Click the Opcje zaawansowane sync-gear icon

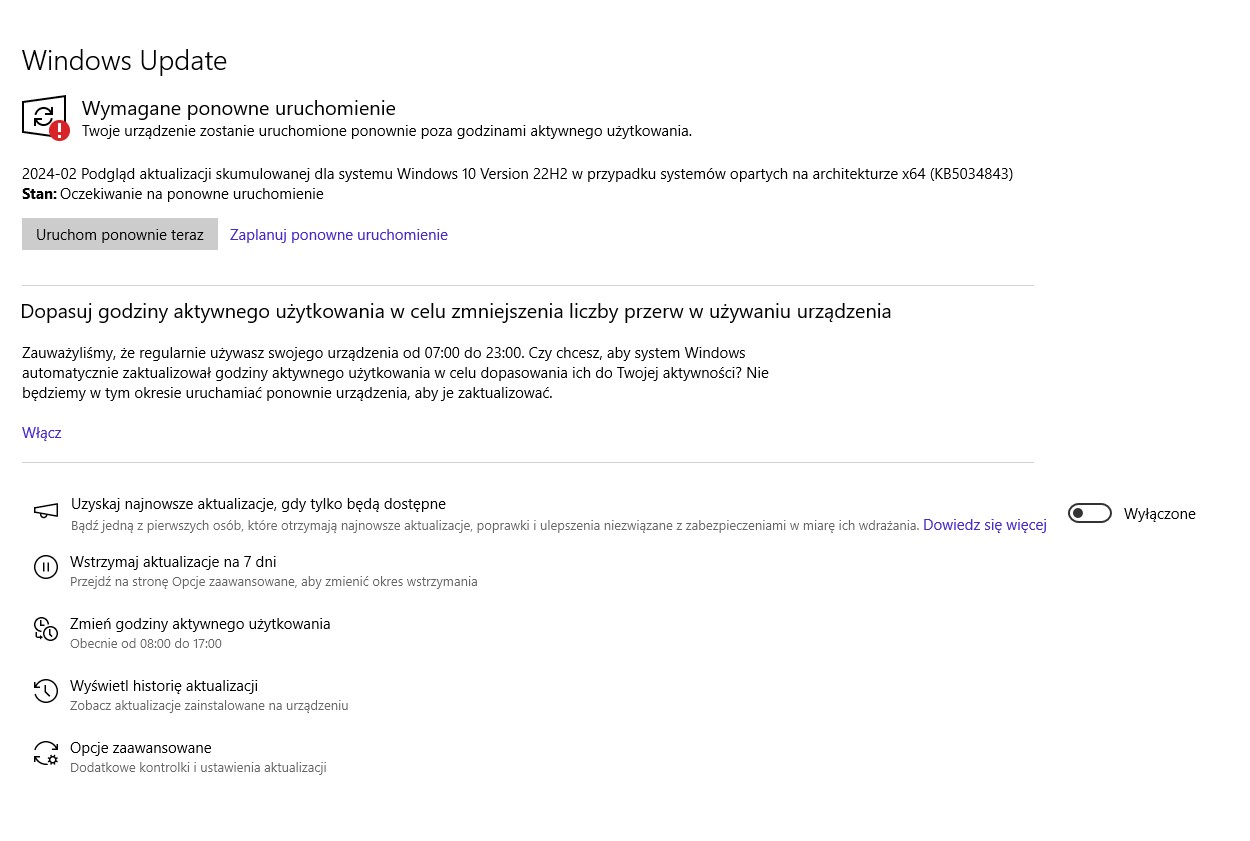46,753
